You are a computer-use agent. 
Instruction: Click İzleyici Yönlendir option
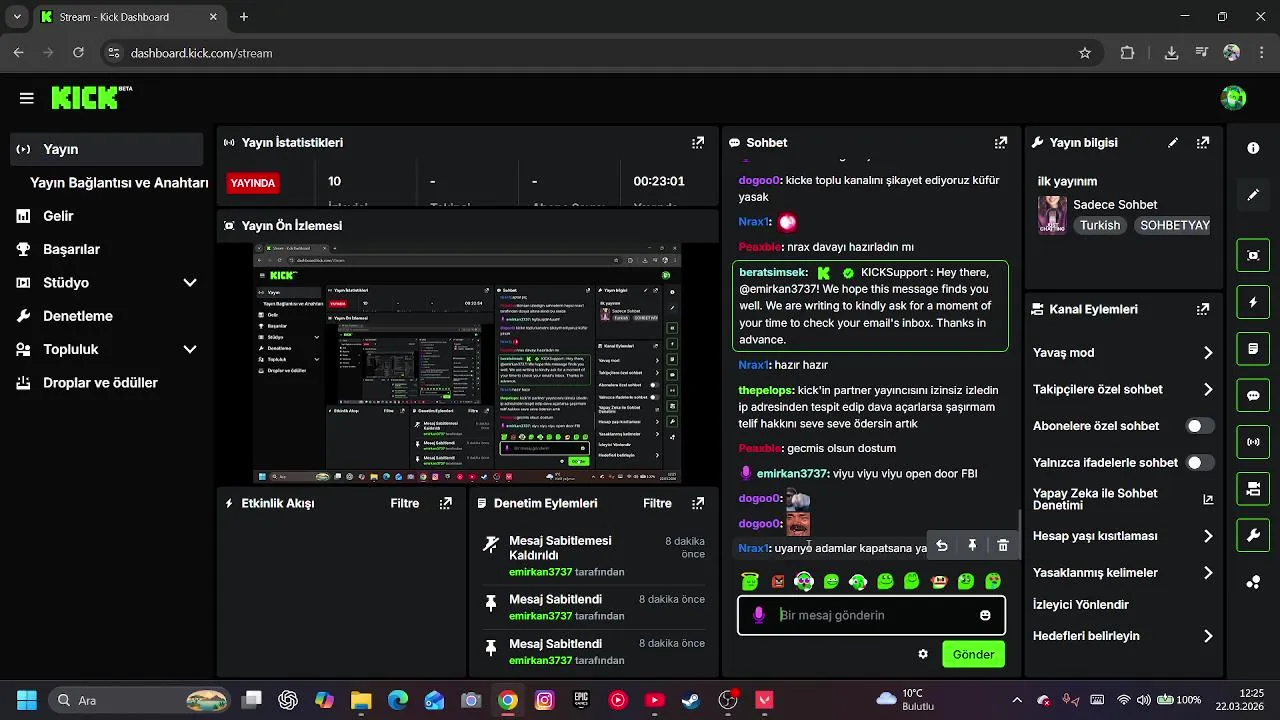1081,605
